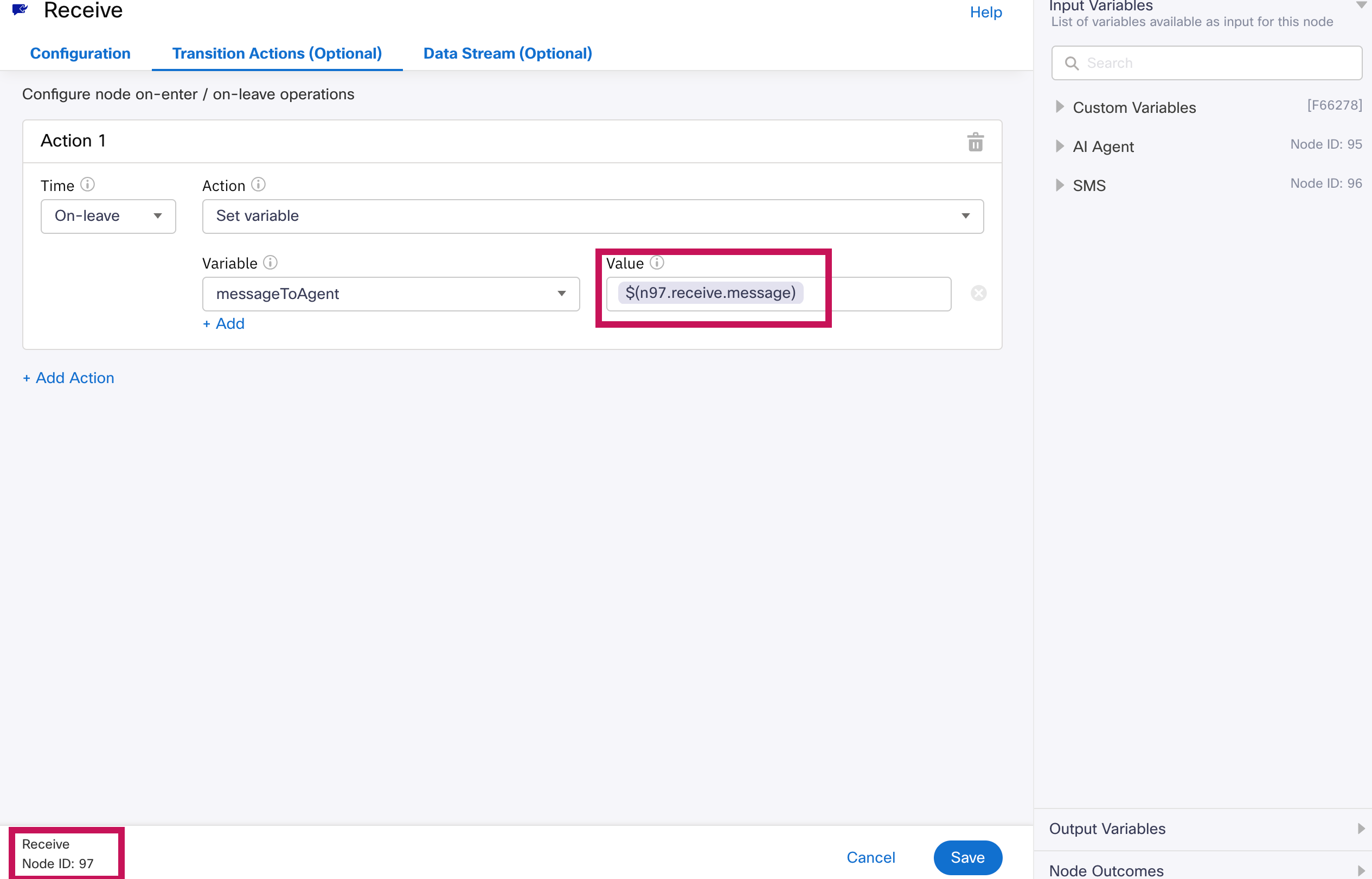Open the Time dropdown set to On-leave
This screenshot has height=879, width=1372.
(x=108, y=216)
